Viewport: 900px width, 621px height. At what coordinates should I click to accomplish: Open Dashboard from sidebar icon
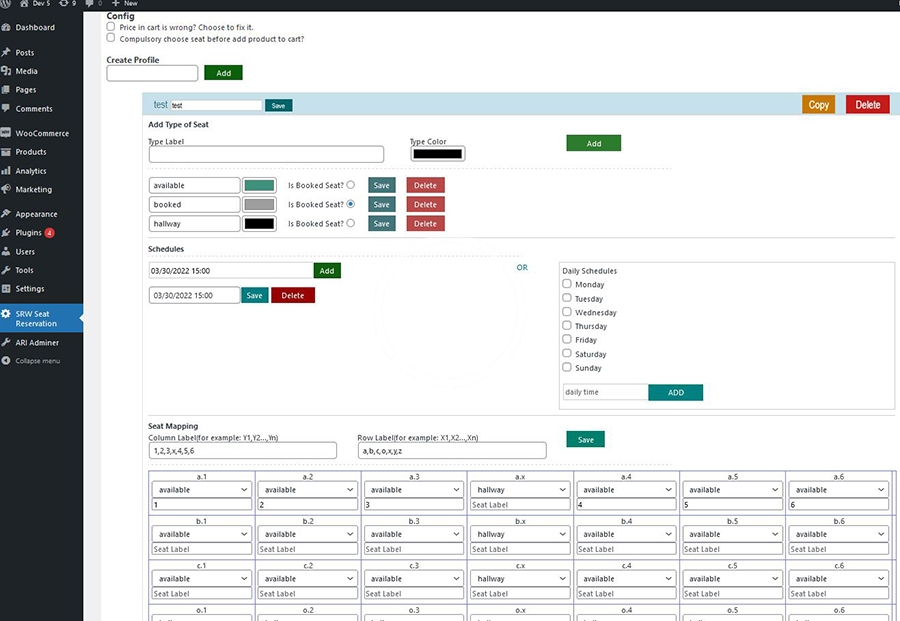point(7,27)
